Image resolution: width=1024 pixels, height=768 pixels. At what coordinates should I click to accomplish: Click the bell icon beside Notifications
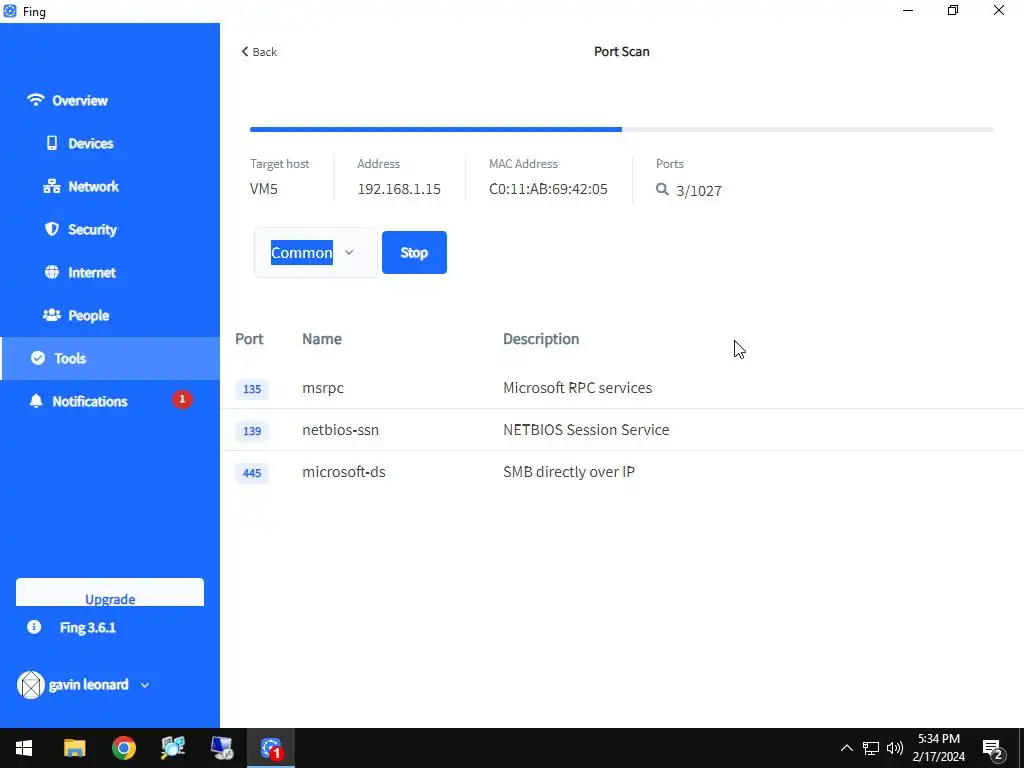tap(36, 401)
